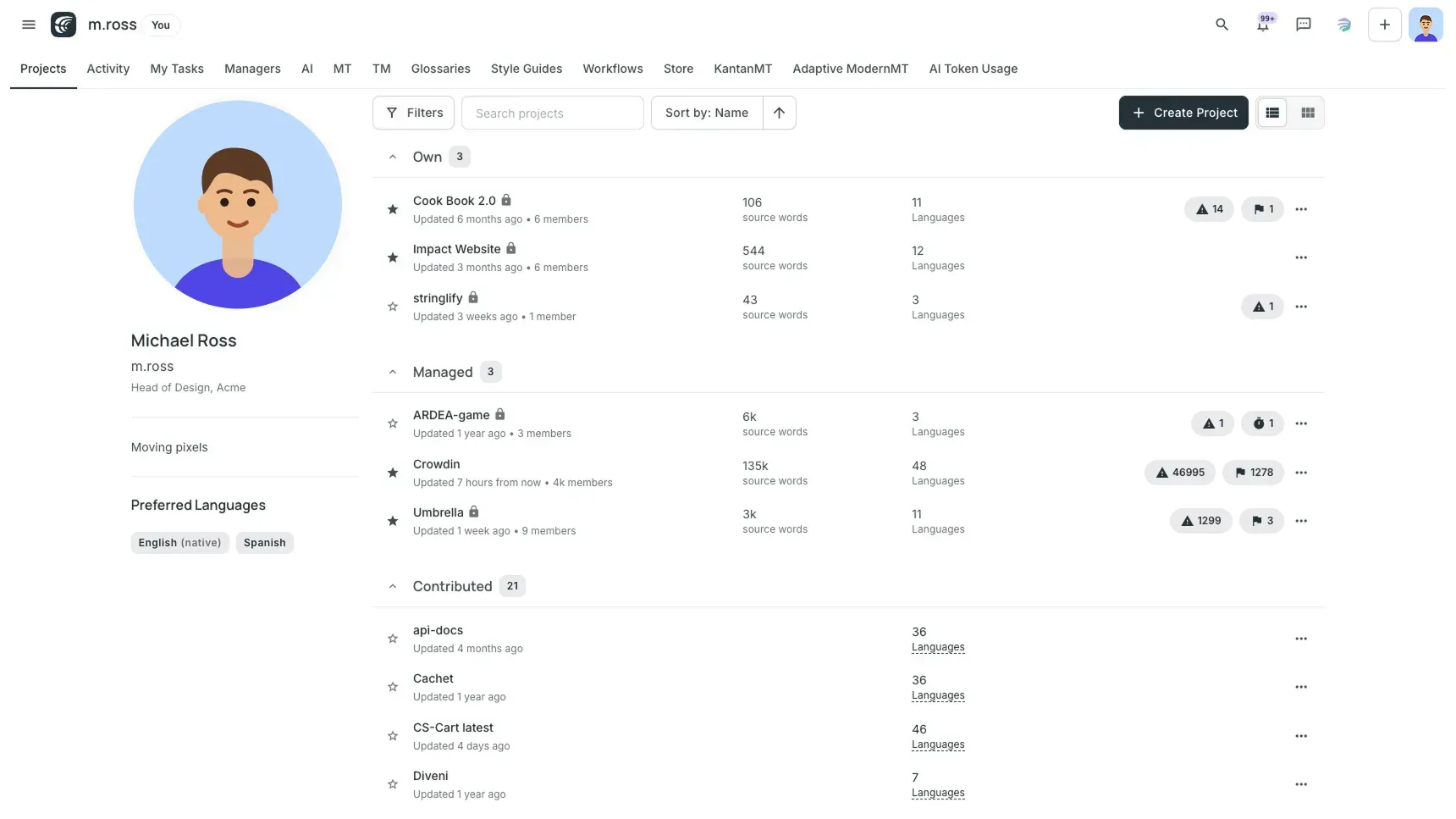Open the Crowdin project link
This screenshot has width=1456, height=819.
coord(437,464)
